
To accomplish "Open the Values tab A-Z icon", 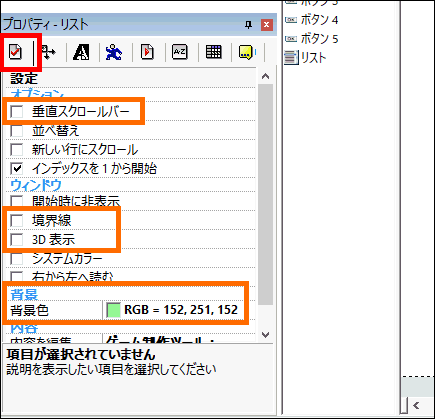I will [x=180, y=52].
